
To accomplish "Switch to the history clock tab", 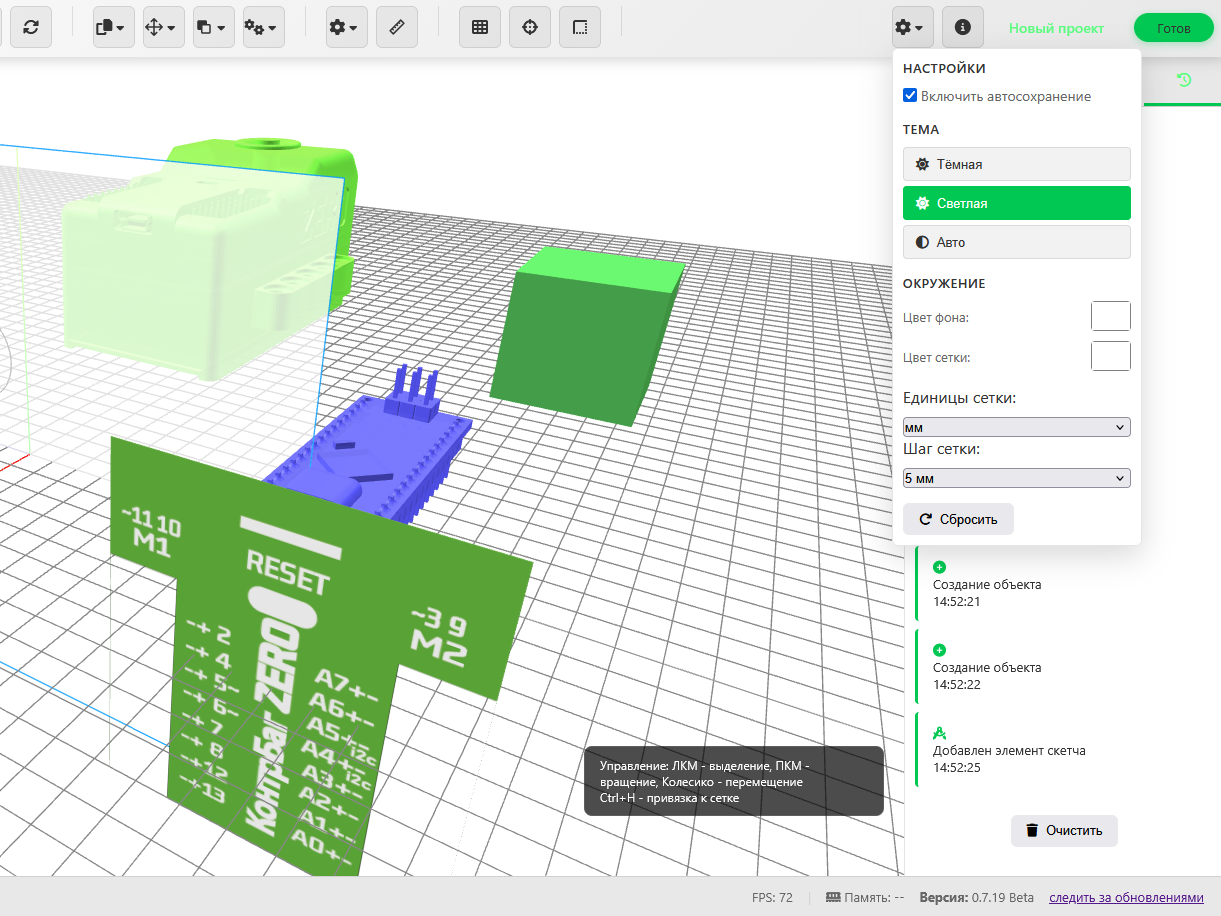I will [1184, 80].
